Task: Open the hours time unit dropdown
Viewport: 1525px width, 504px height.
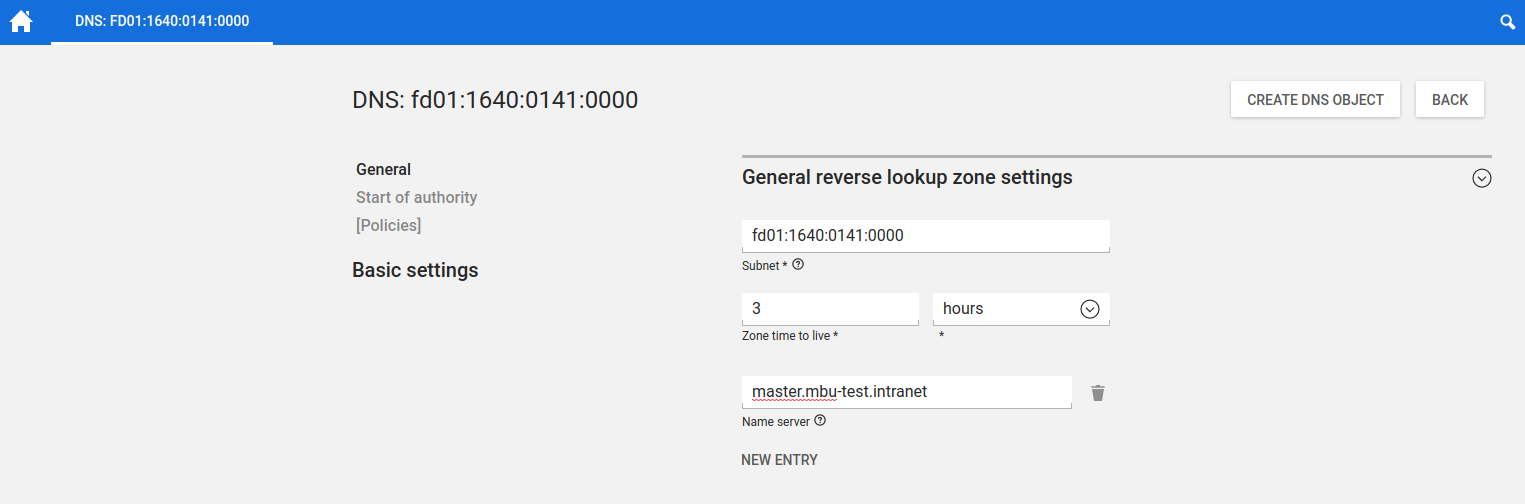Action: click(x=1020, y=309)
